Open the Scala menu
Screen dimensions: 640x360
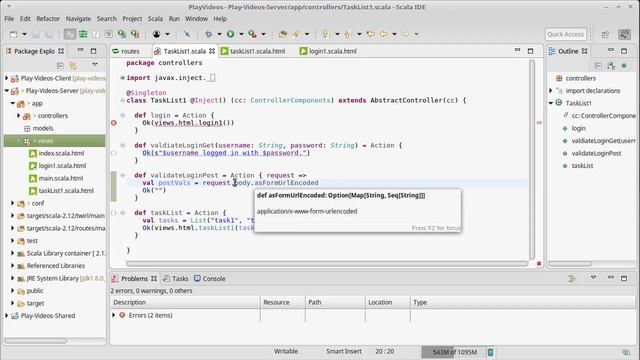(x=155, y=19)
